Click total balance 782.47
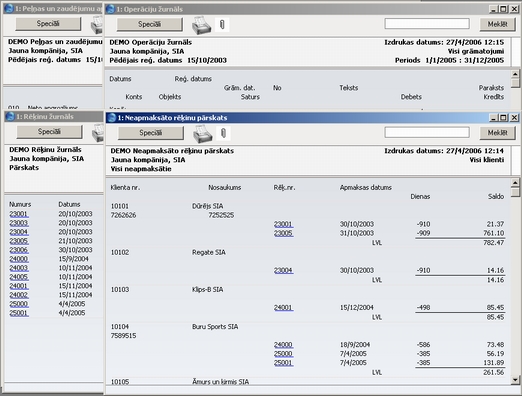 [493, 243]
